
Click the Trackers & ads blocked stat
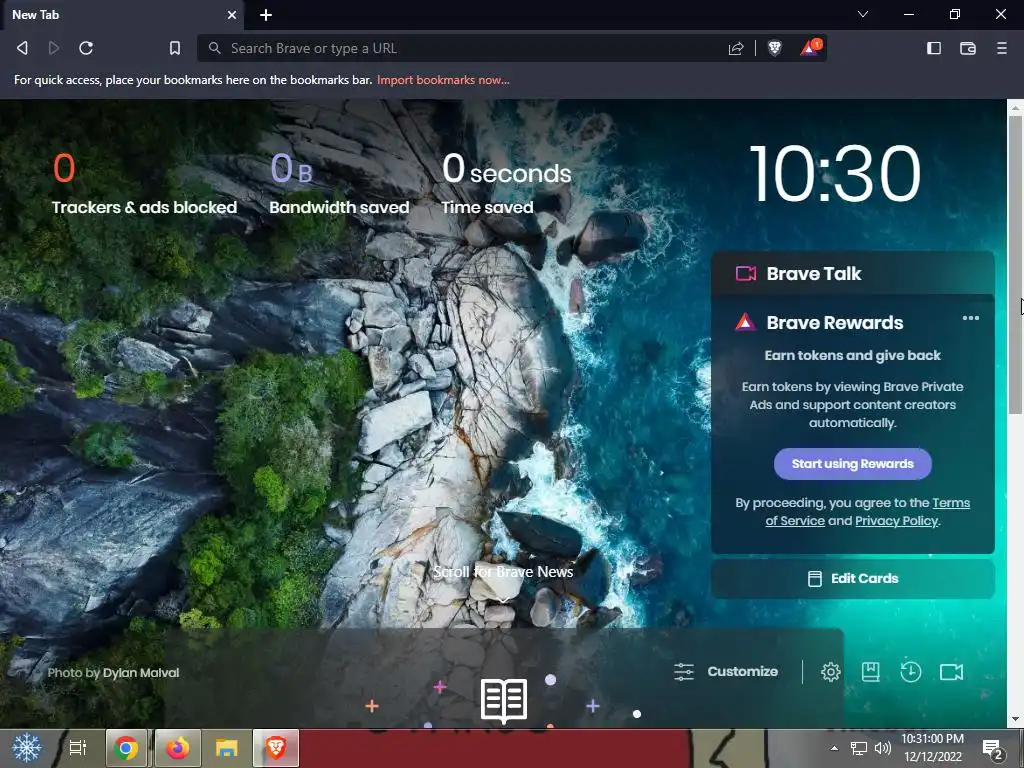tap(144, 184)
